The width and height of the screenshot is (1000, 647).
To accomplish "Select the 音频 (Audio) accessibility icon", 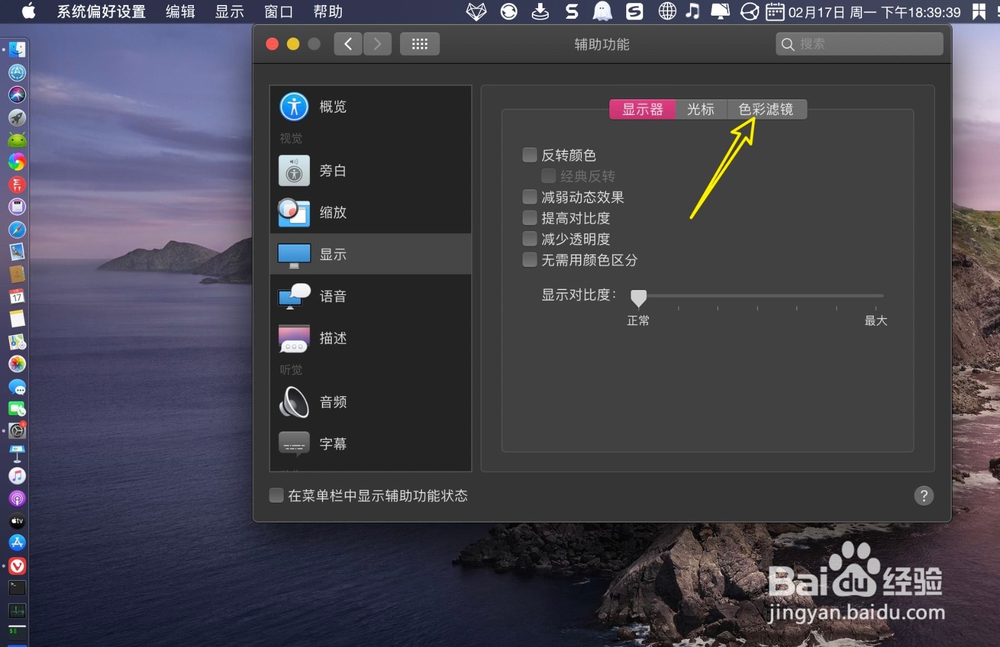I will tap(333, 402).
